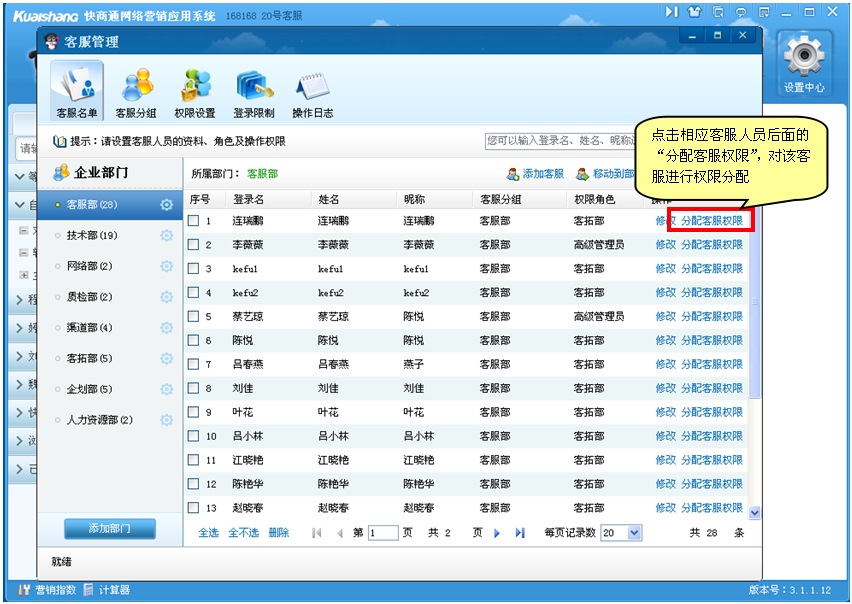Screen dimensions: 852x604
Task: Click gear icon next to 技术部
Action: pyautogui.click(x=167, y=236)
